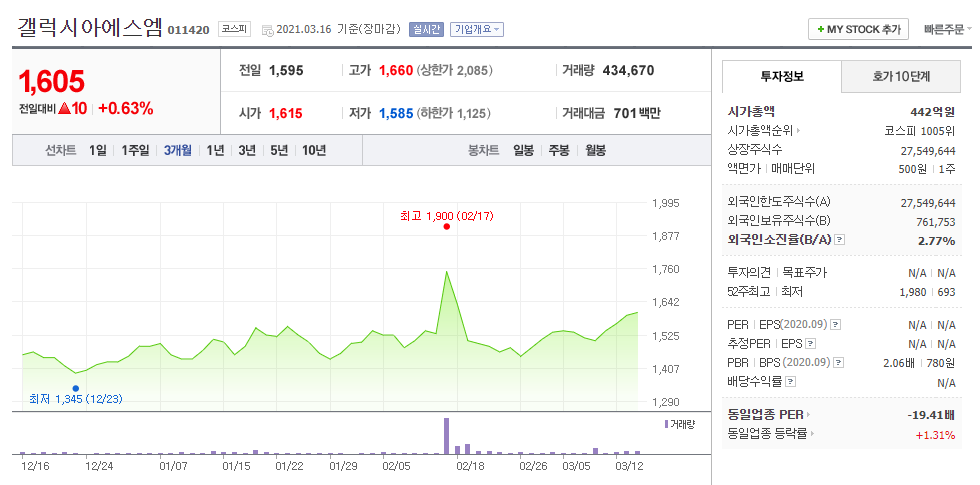The width and height of the screenshot is (980, 485).
Task: Expand arrow beside 동일업종 등락률
Action: pos(813,433)
